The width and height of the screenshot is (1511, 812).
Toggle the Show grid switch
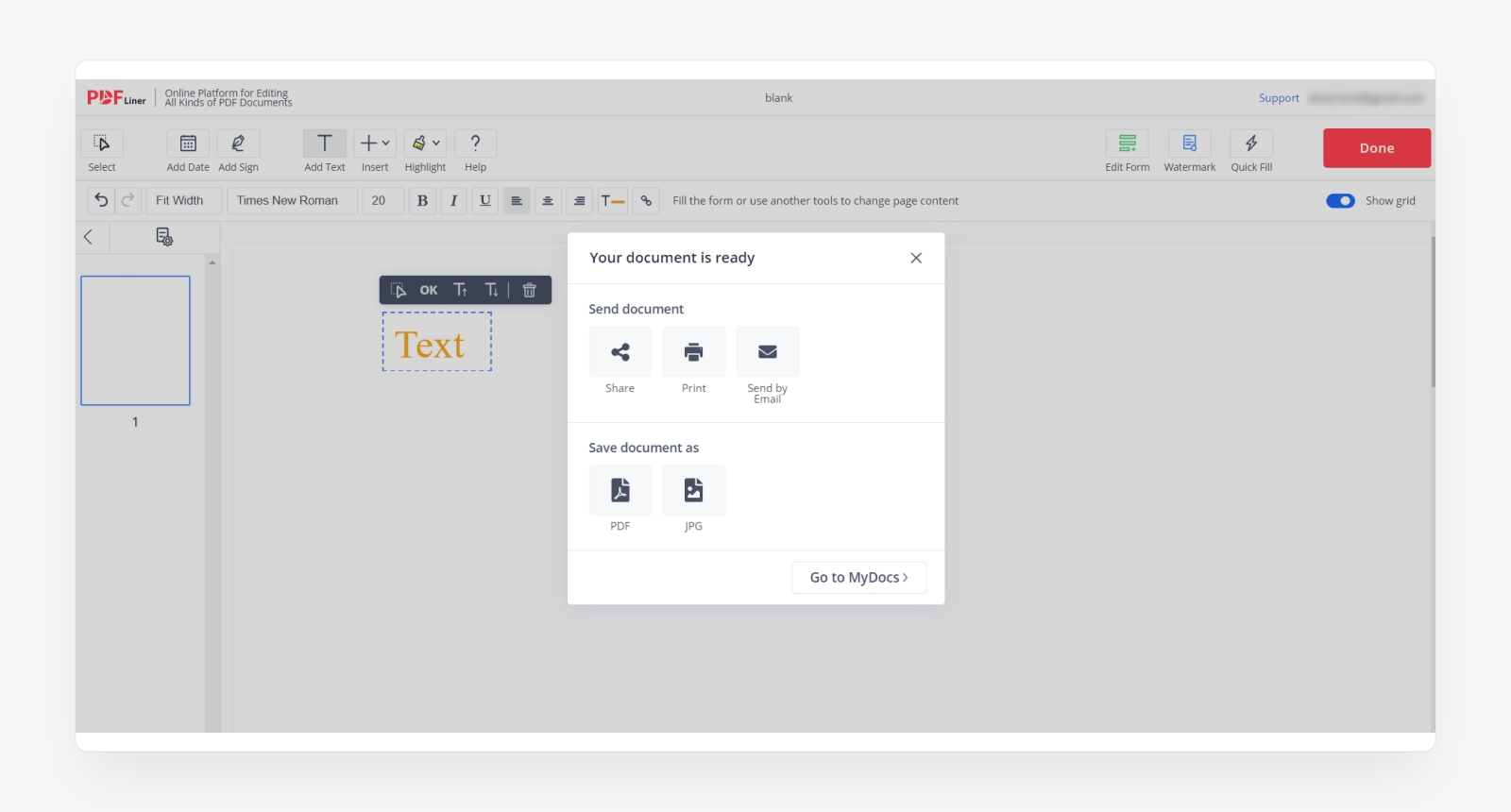click(1340, 200)
